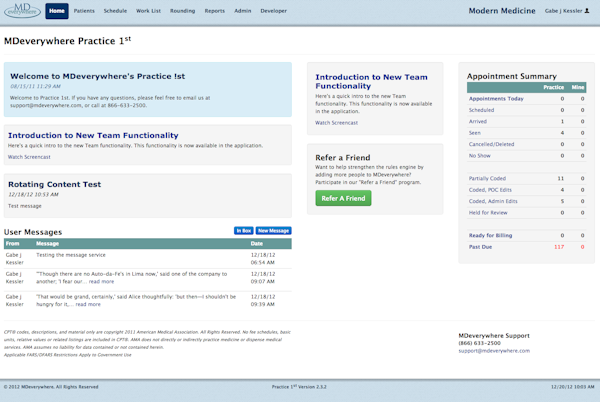Click the Mine column header

(x=578, y=87)
